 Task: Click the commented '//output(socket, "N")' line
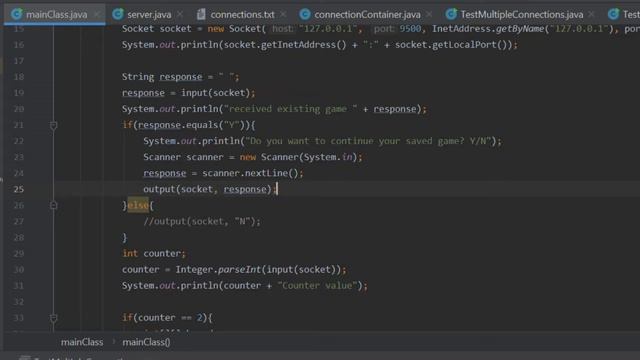pos(202,221)
